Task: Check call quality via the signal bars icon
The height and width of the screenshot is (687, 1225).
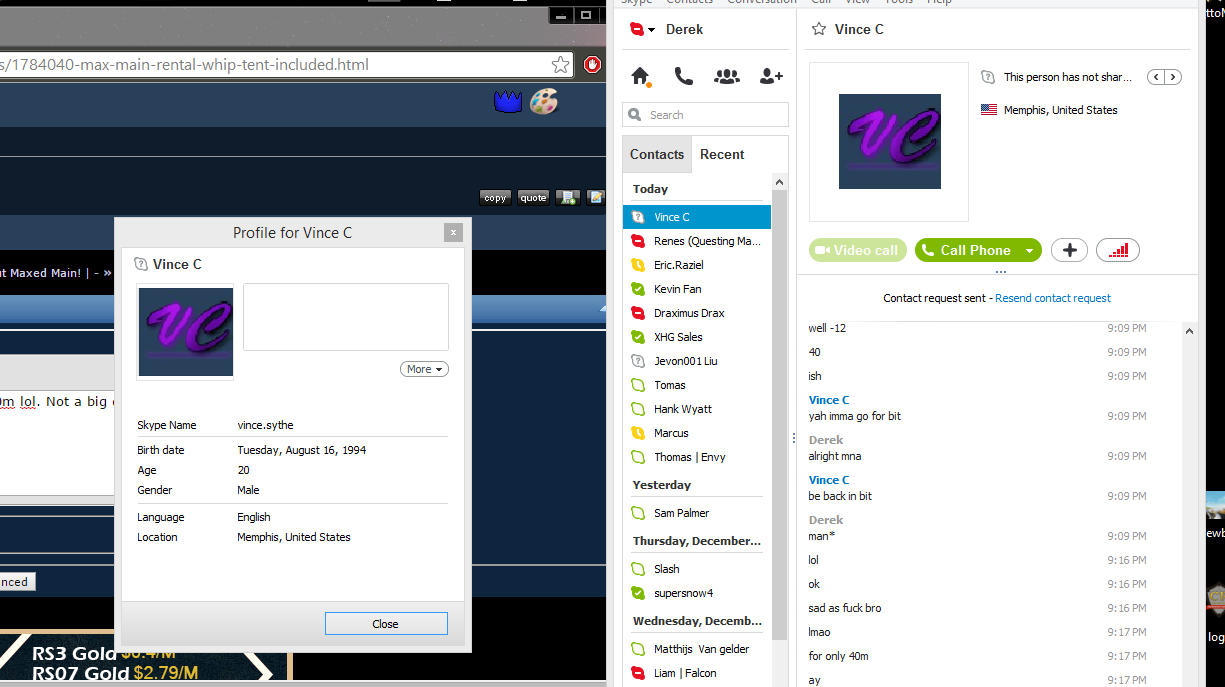Action: pyautogui.click(x=1118, y=250)
